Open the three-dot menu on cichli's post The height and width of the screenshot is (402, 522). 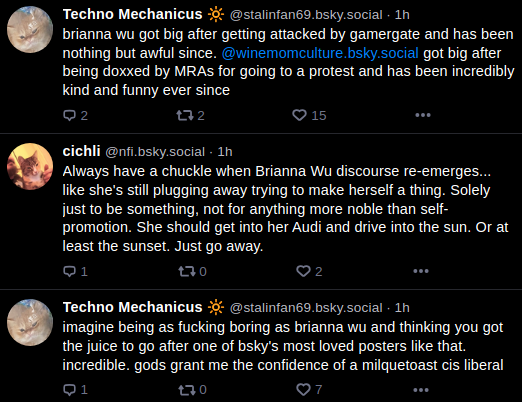pyautogui.click(x=421, y=271)
